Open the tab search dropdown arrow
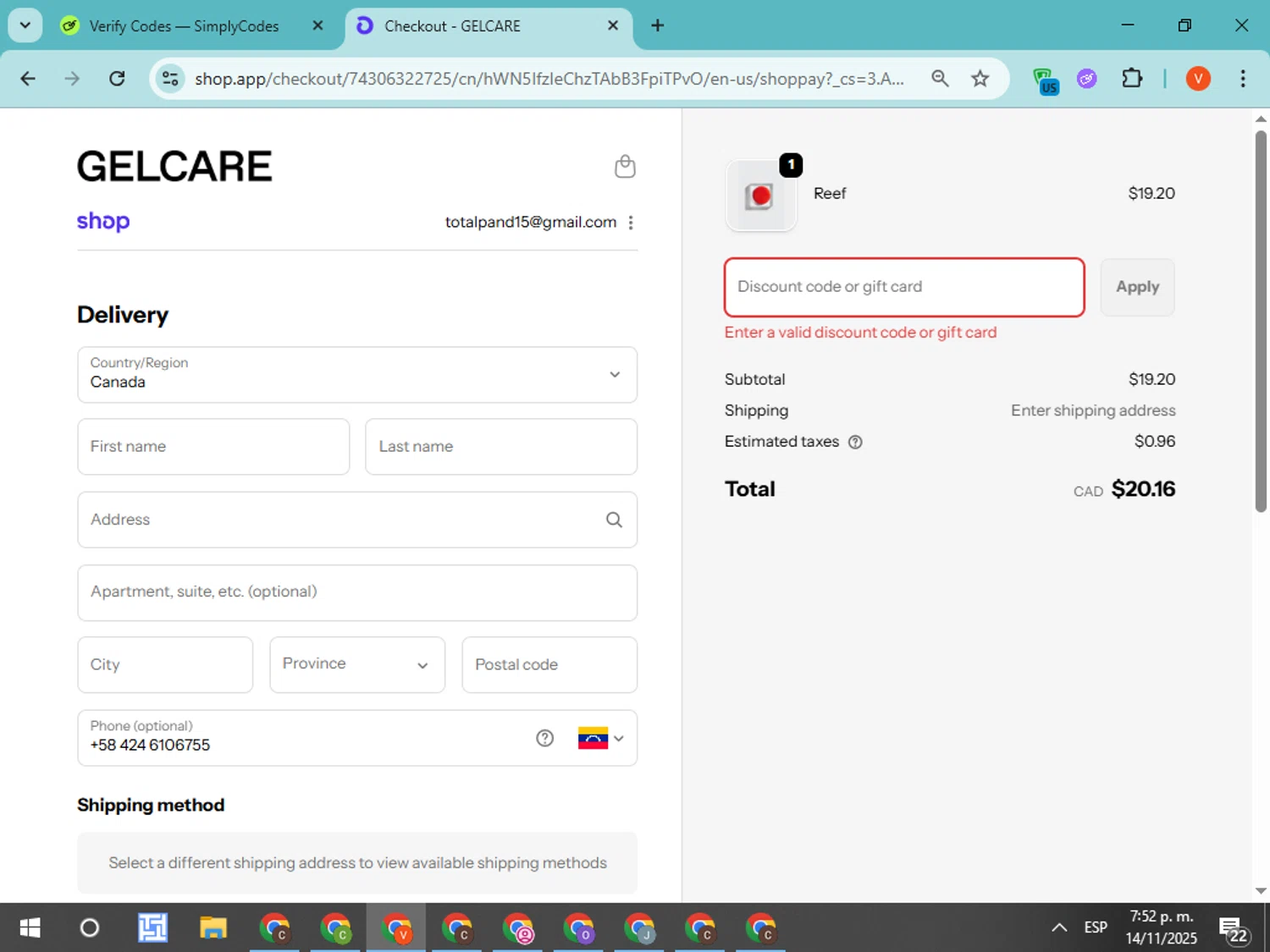1270x952 pixels. point(25,25)
